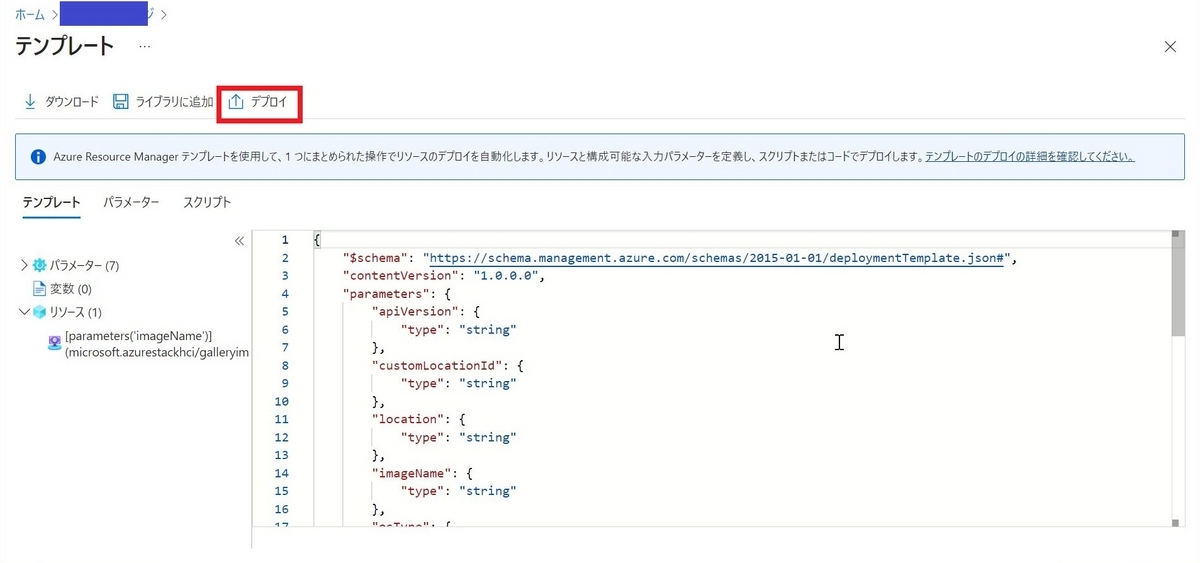Click the info icon in the banner
The width and height of the screenshot is (1200, 563).
(38, 157)
